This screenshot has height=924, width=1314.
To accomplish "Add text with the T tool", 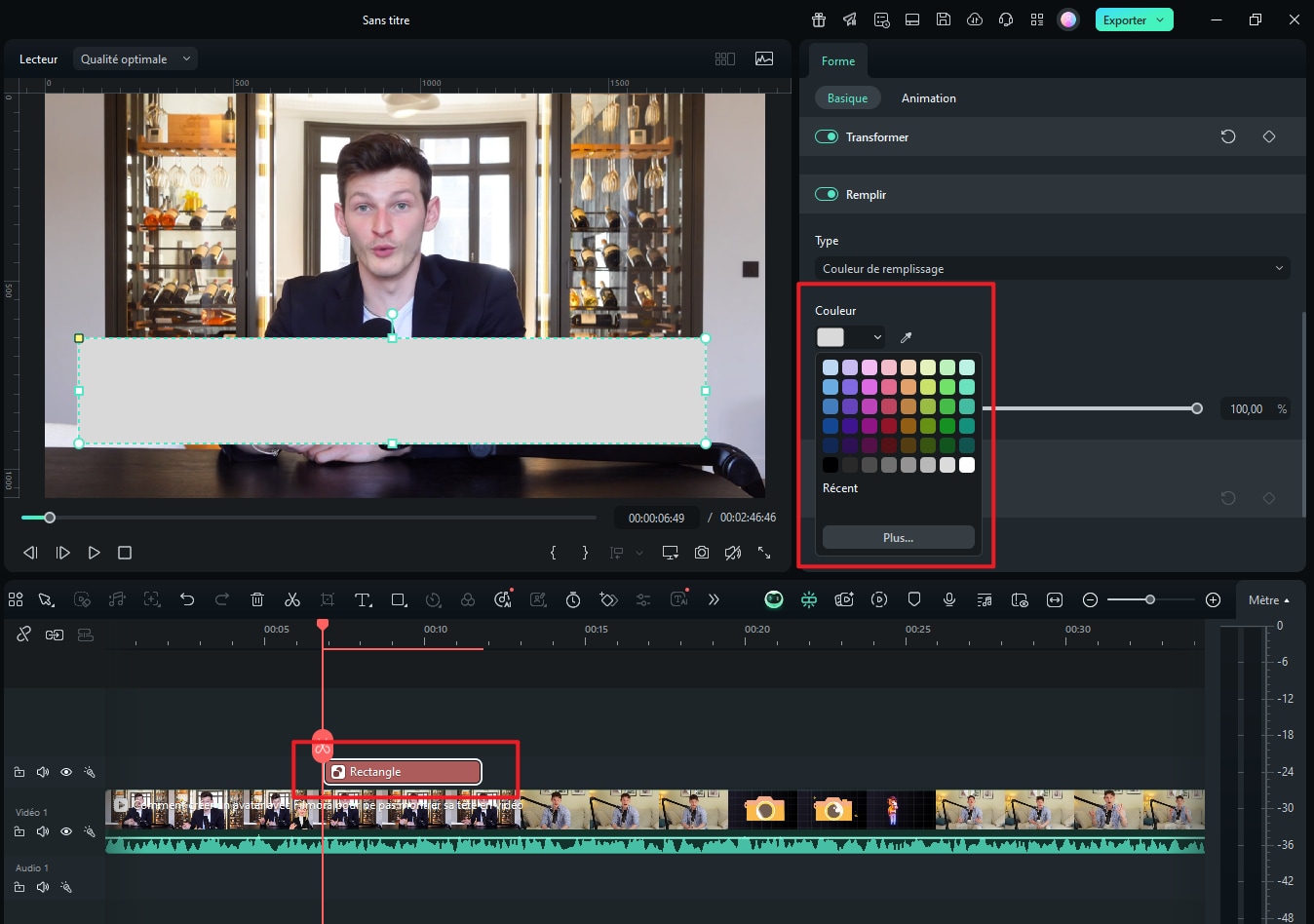I will coord(363,599).
